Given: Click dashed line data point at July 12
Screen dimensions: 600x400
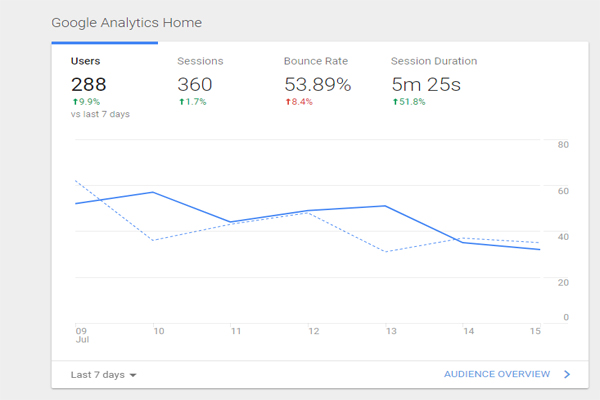Looking at the screenshot, I should 308,213.
